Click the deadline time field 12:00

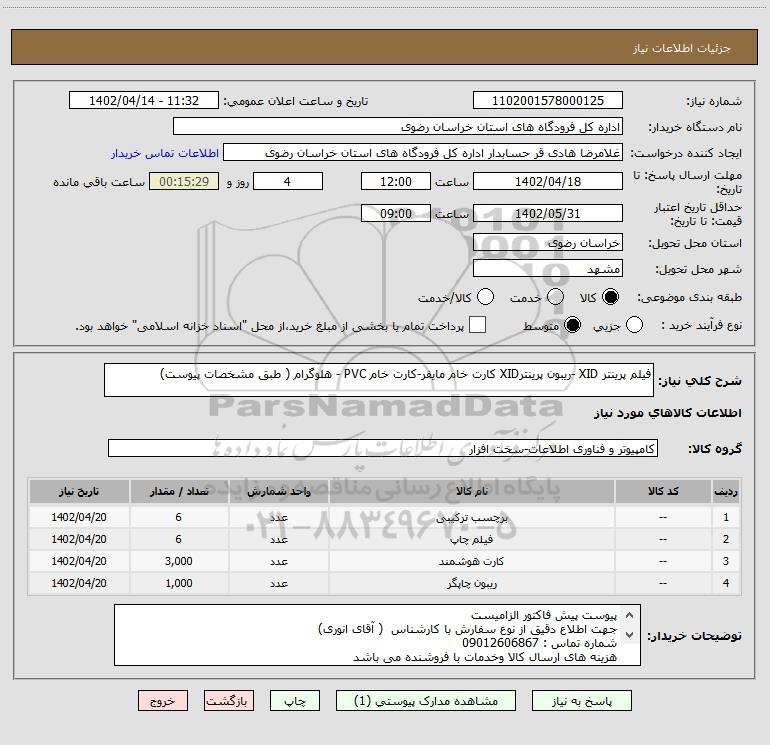(396, 181)
